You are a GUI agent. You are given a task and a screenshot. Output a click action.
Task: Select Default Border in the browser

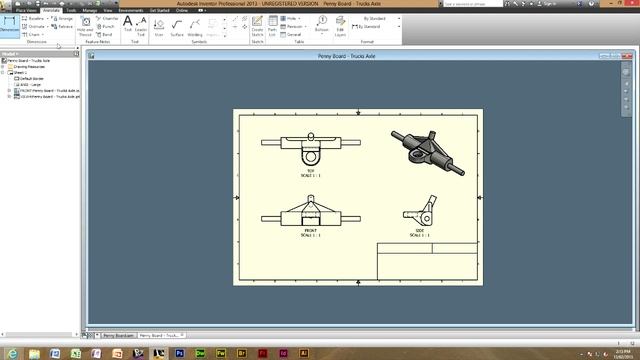point(29,78)
